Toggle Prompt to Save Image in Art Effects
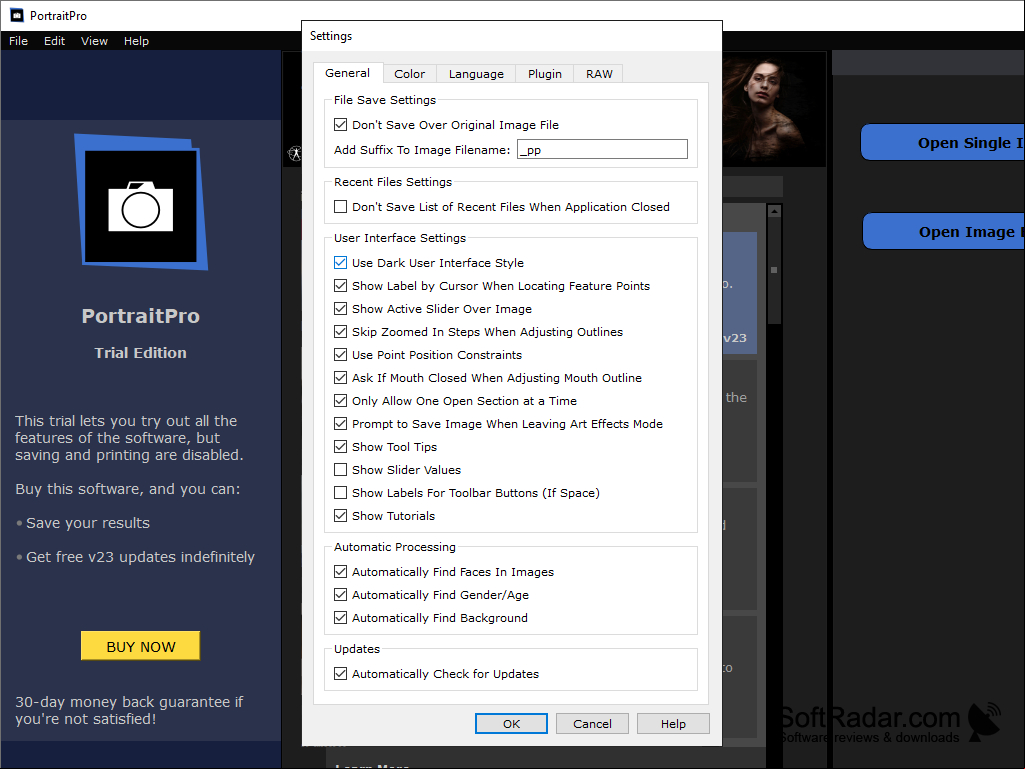The image size is (1025, 769). click(x=341, y=423)
